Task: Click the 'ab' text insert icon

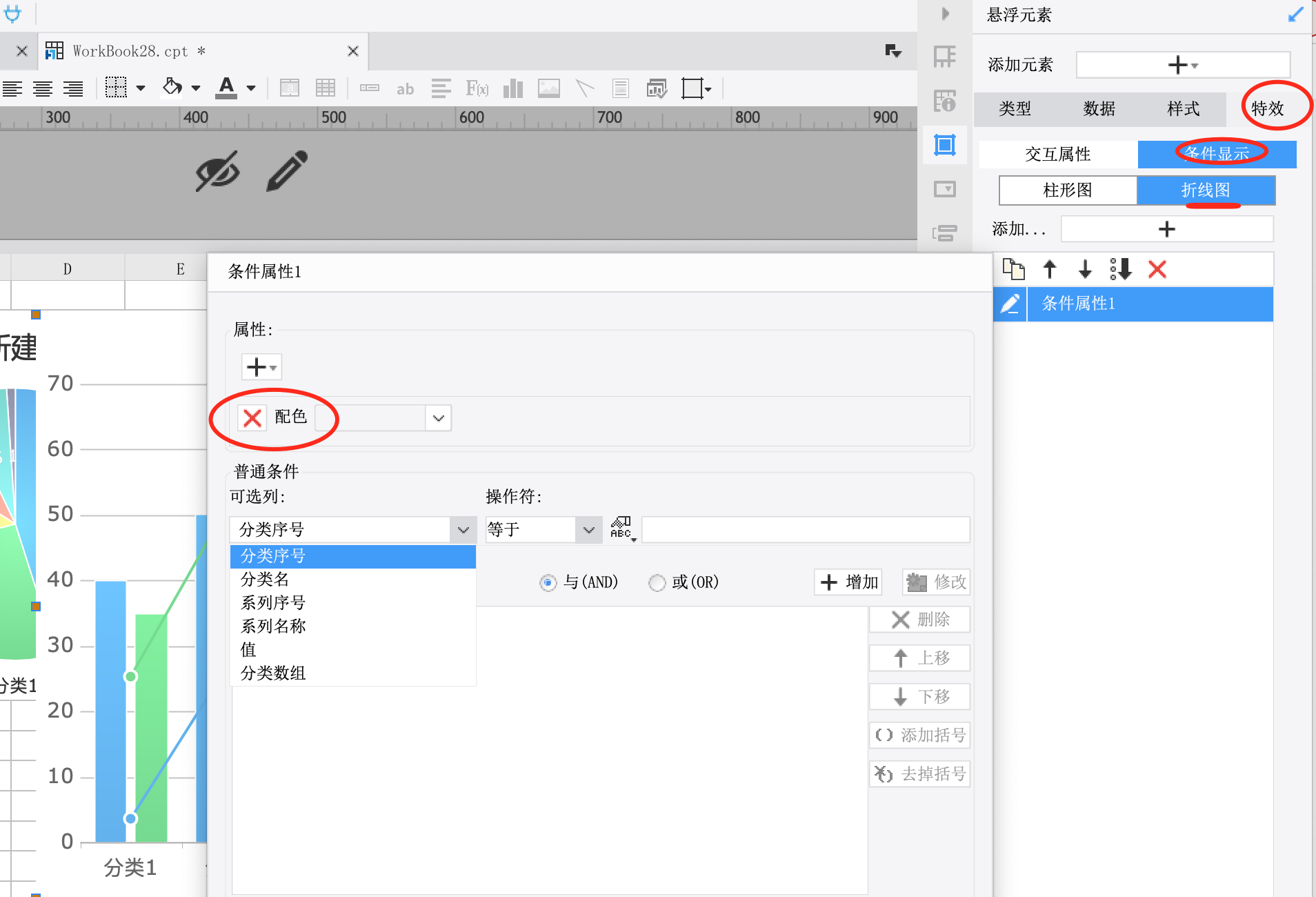Action: pyautogui.click(x=406, y=88)
